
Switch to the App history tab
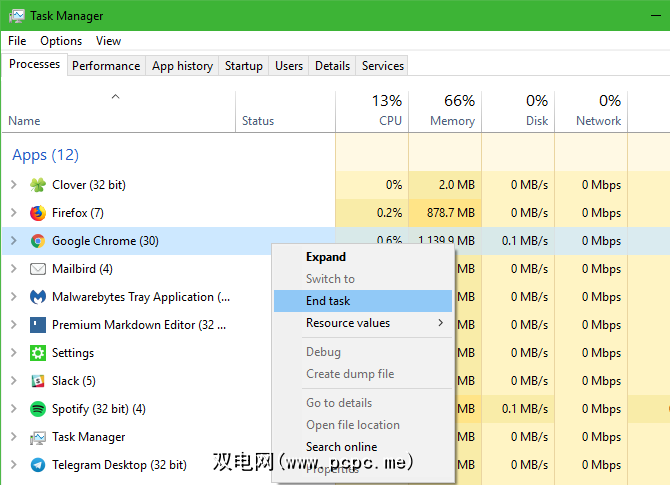[182, 66]
